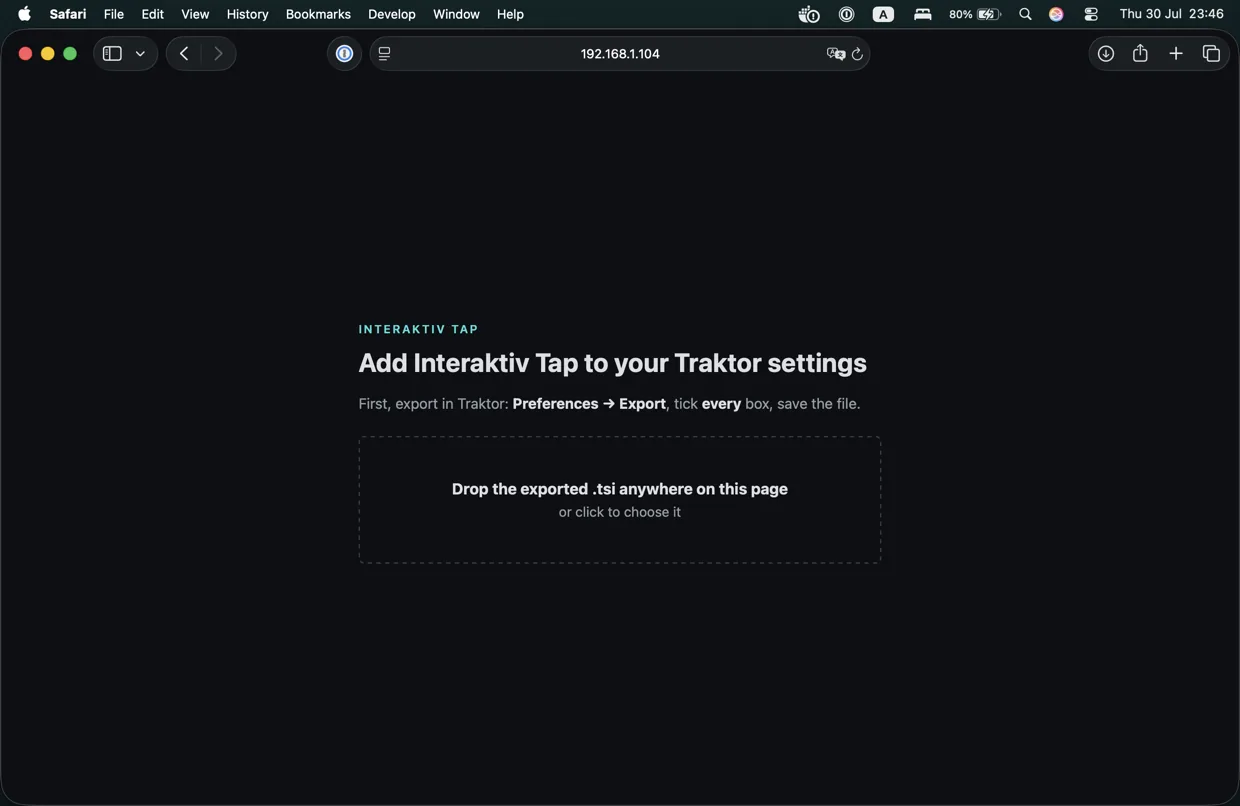Open the Share button
The width and height of the screenshot is (1240, 806).
coord(1140,53)
